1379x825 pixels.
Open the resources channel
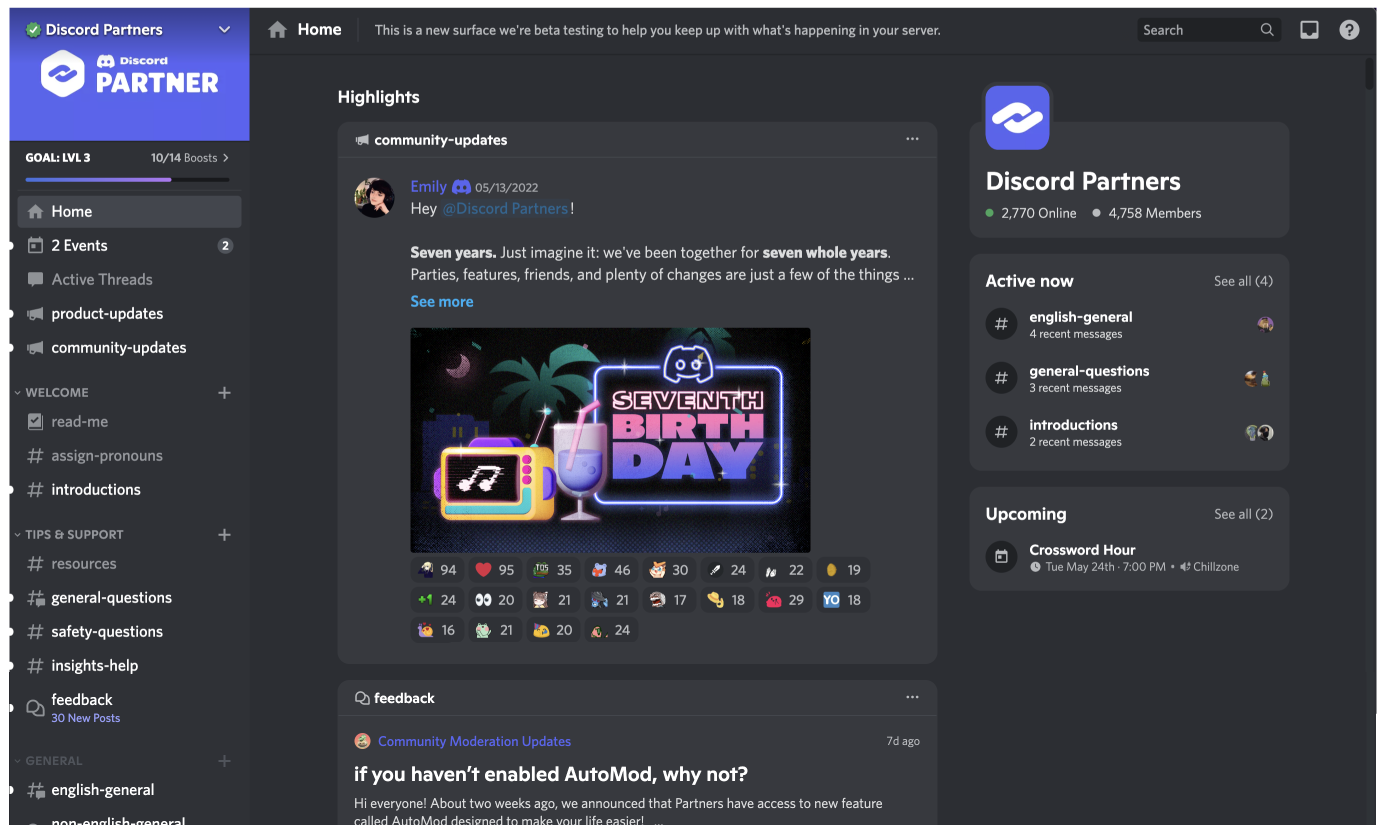[129, 564]
